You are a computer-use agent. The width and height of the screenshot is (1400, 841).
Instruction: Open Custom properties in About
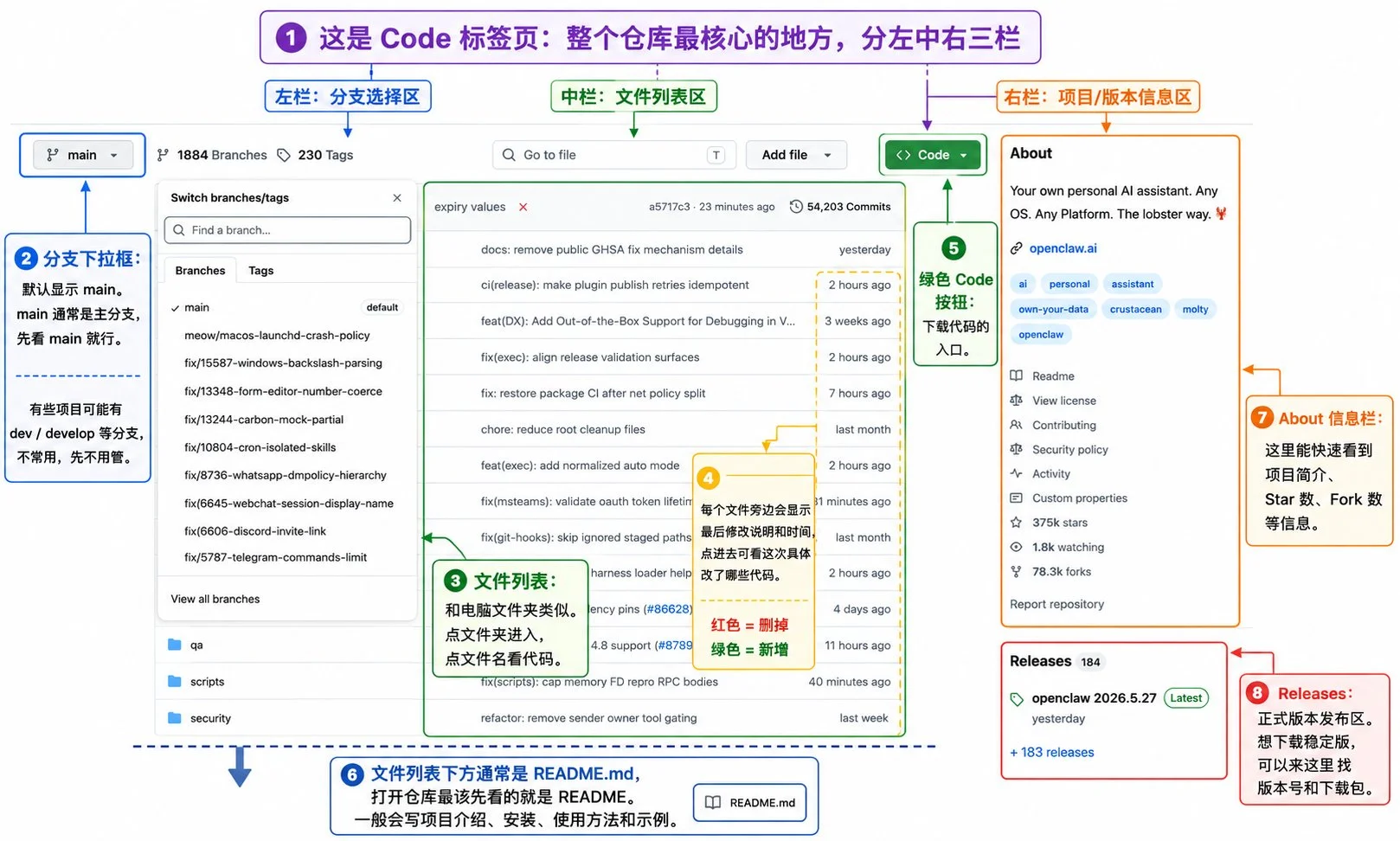[x=1079, y=498]
